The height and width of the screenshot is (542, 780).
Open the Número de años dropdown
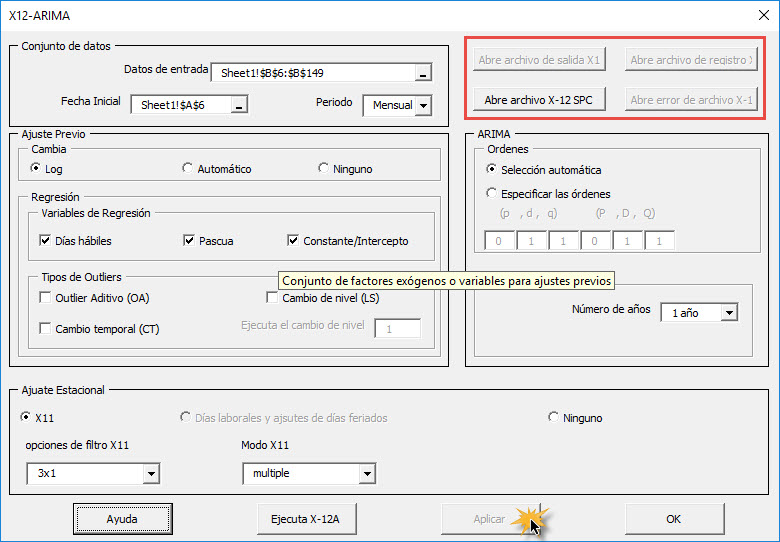pyautogui.click(x=729, y=313)
